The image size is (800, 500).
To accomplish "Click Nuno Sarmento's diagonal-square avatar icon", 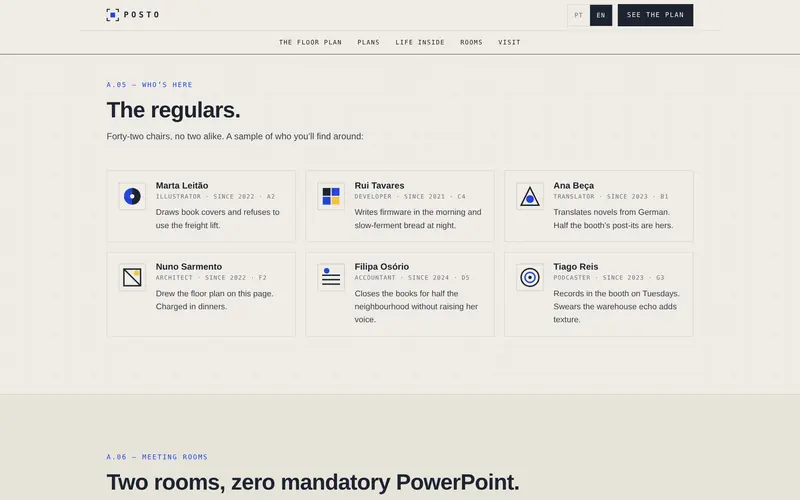I will 132,277.
